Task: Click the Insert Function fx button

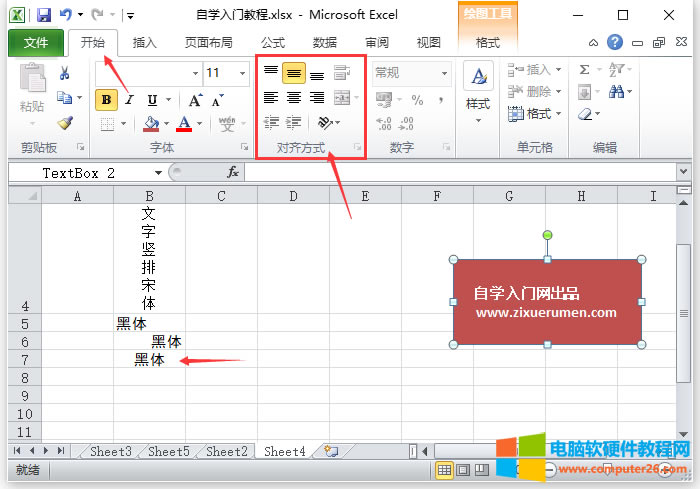Action: tap(233, 172)
